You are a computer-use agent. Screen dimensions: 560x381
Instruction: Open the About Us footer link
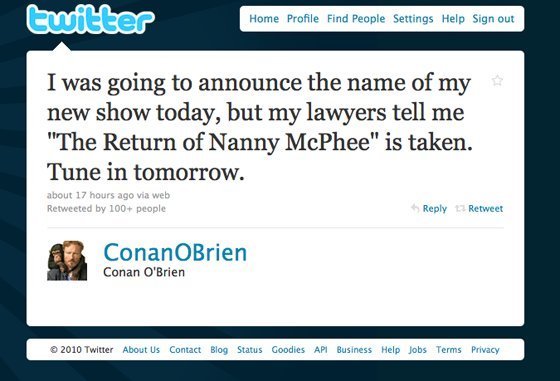(x=141, y=350)
